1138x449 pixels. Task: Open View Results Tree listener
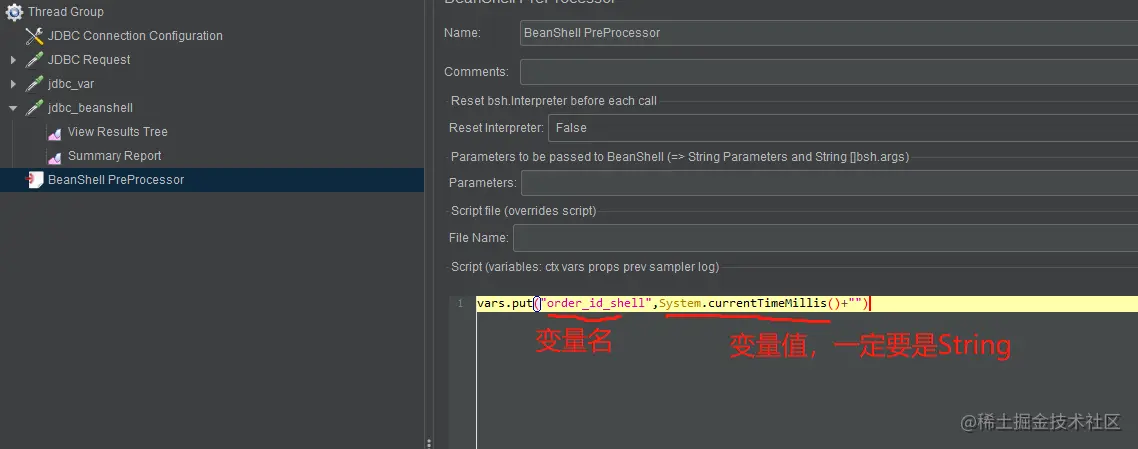pyautogui.click(x=118, y=132)
